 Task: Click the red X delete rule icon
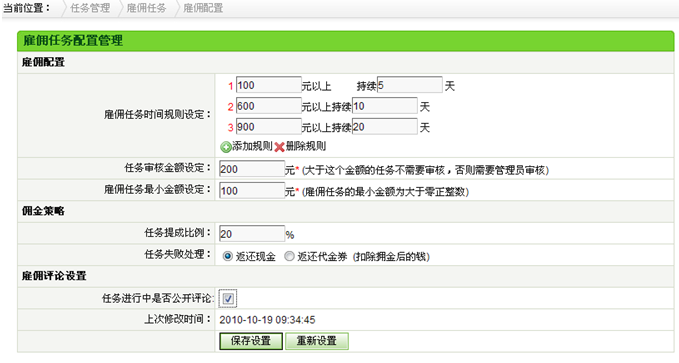point(279,147)
